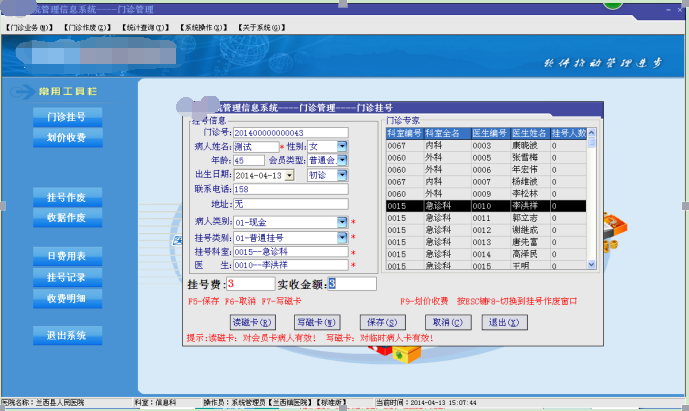
Task: Click the 联系电话 input field
Action: click(290, 189)
